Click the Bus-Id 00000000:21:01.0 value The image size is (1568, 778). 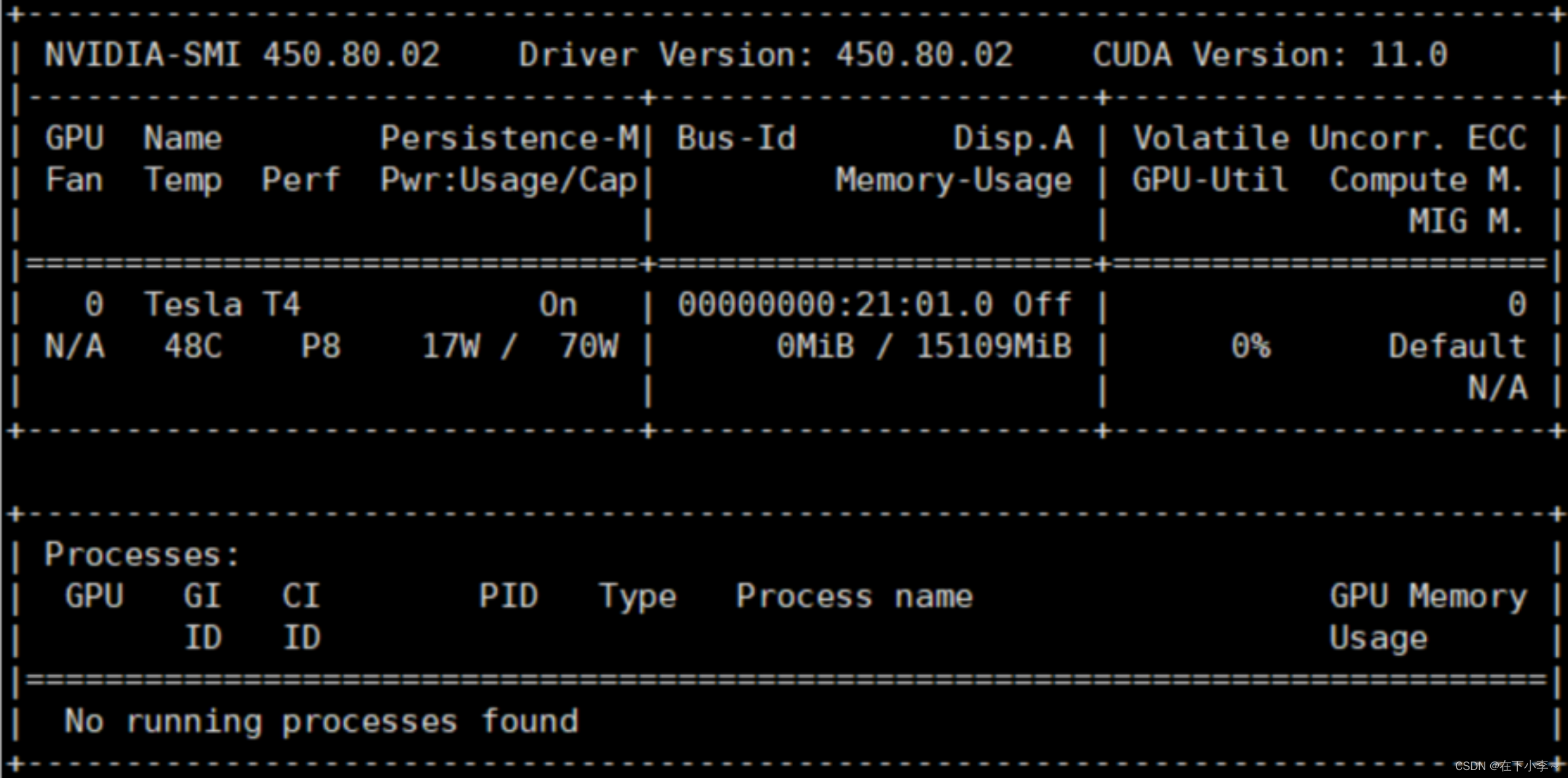835,304
